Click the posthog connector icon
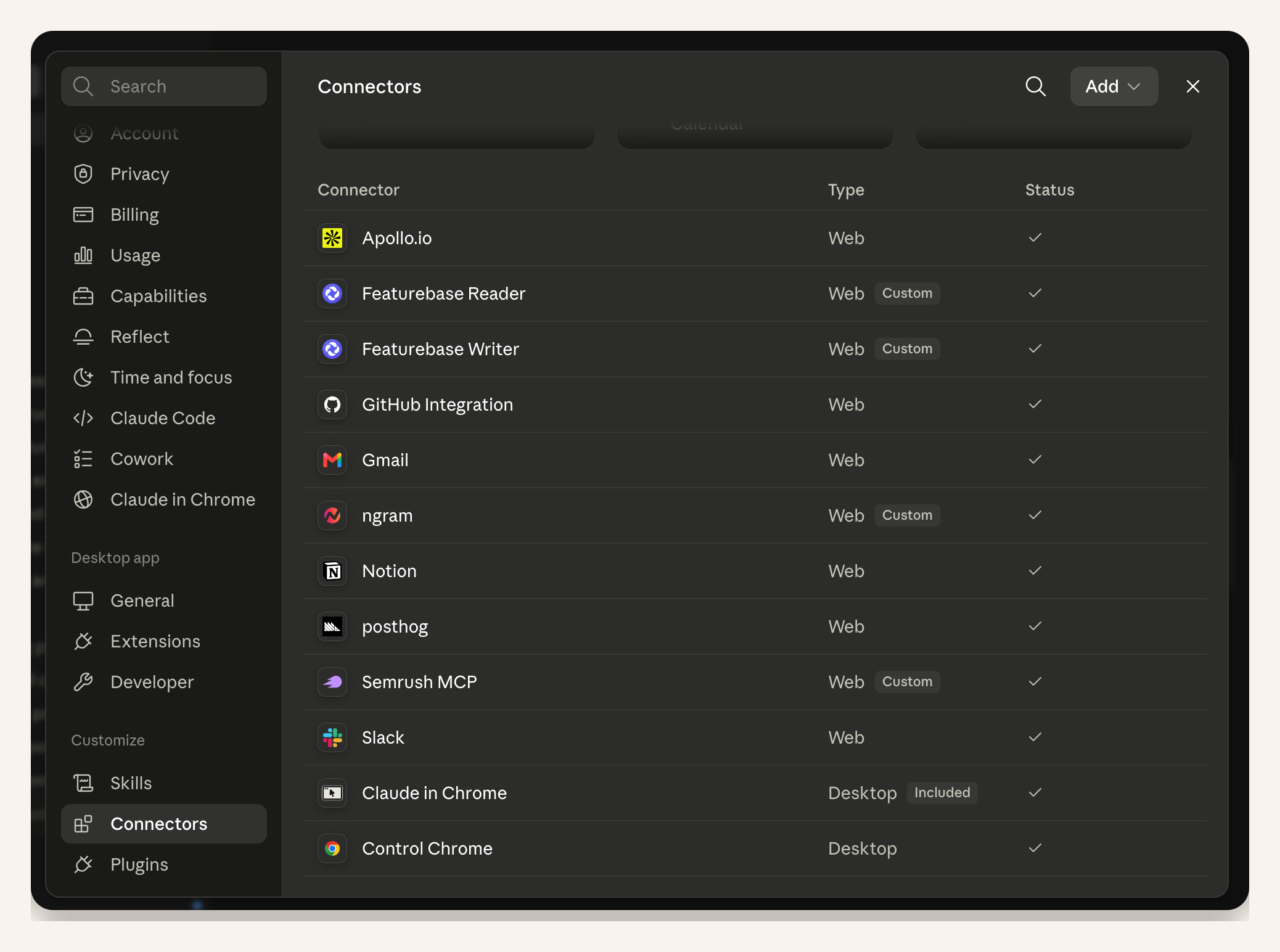Screen dimensions: 1280x952 (332, 626)
